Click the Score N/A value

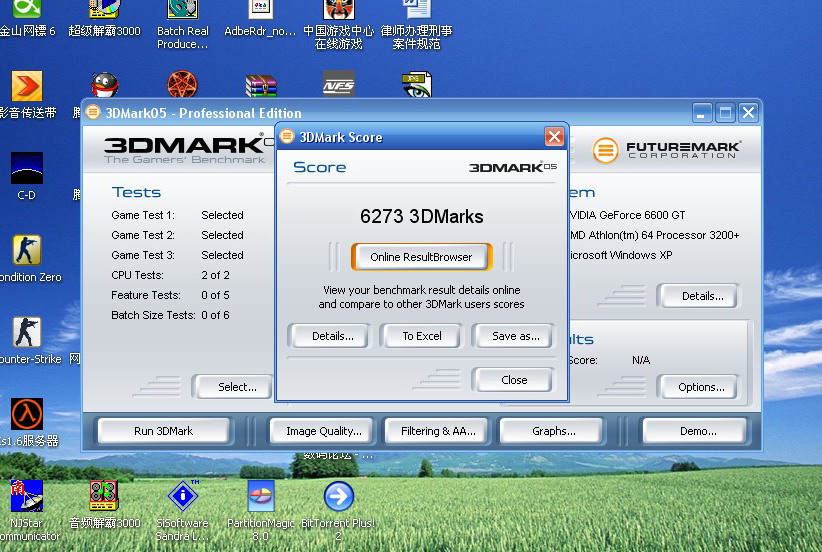click(641, 360)
